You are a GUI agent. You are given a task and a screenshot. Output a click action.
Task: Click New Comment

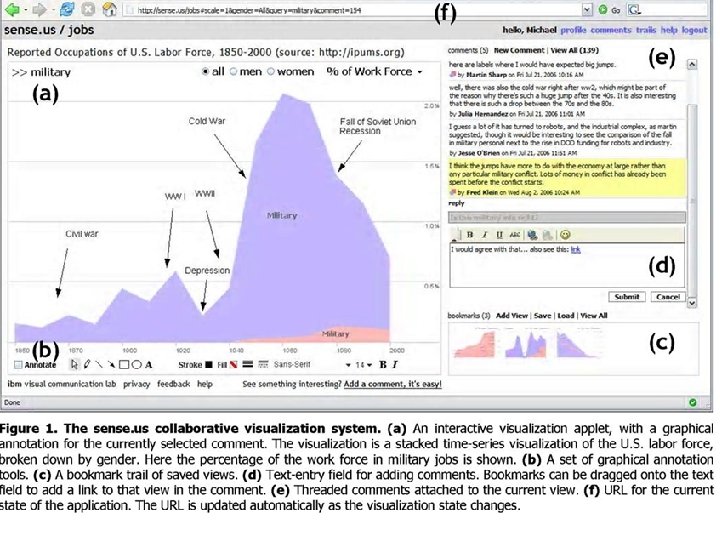pyautogui.click(x=518, y=51)
